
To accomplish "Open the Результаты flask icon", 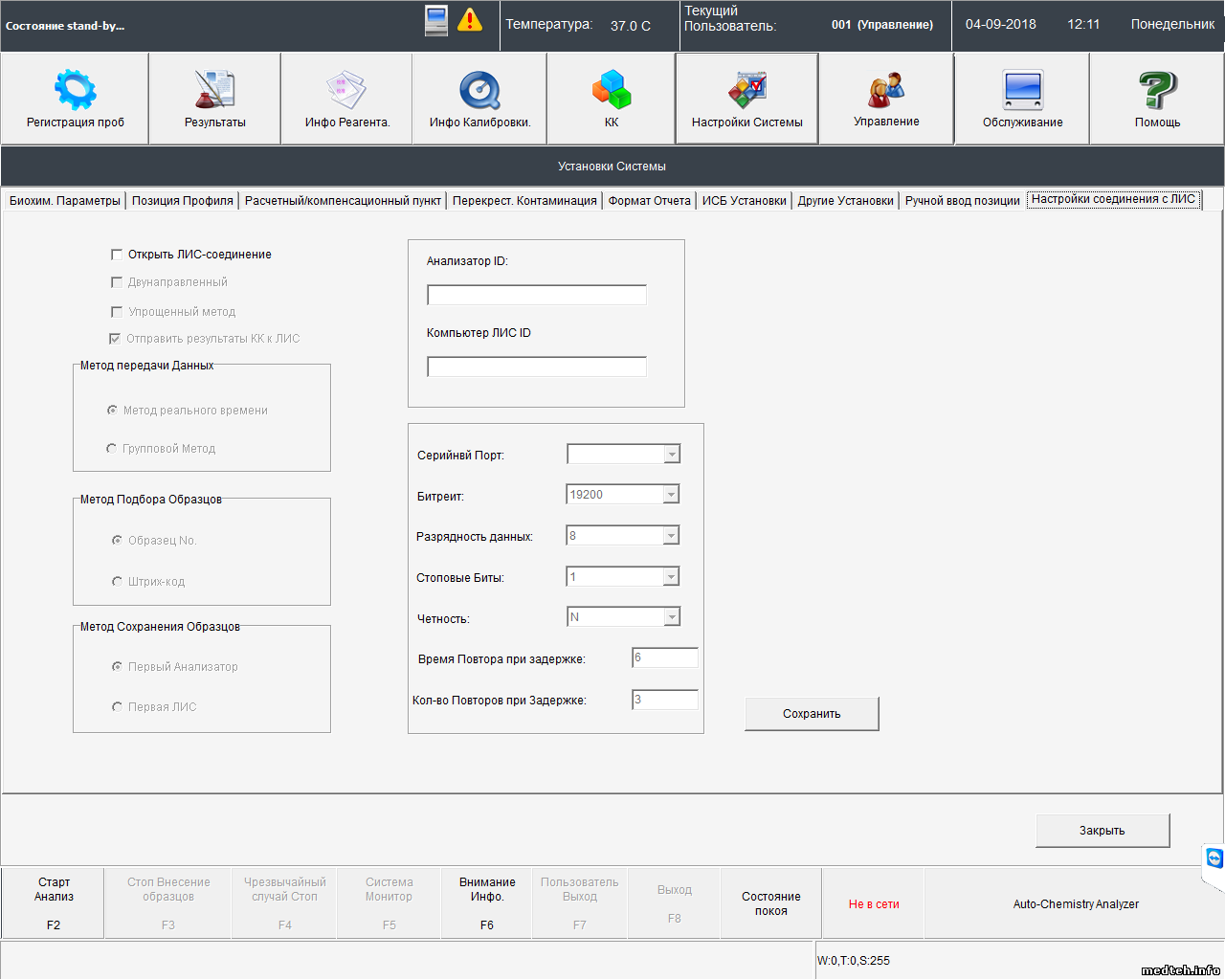I will pyautogui.click(x=214, y=90).
